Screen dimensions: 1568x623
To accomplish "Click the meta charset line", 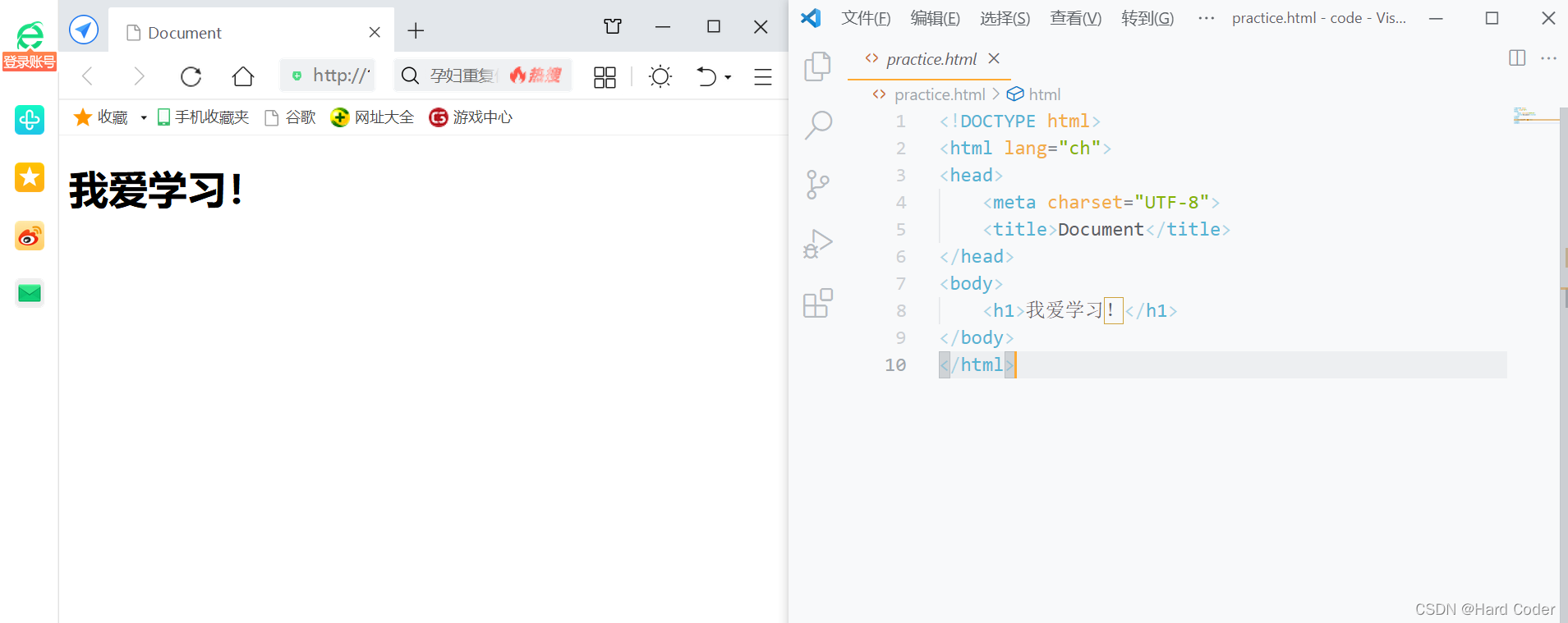I will coord(1101,202).
